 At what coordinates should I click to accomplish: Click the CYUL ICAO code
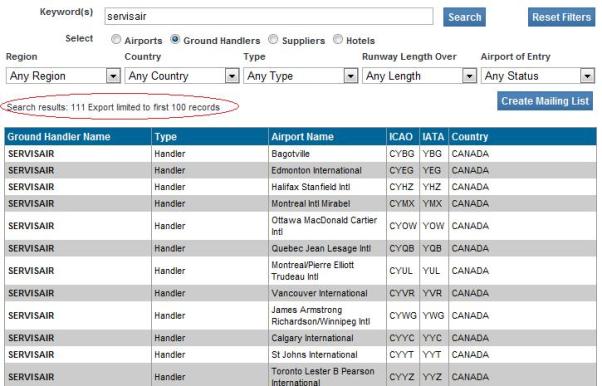(x=401, y=270)
